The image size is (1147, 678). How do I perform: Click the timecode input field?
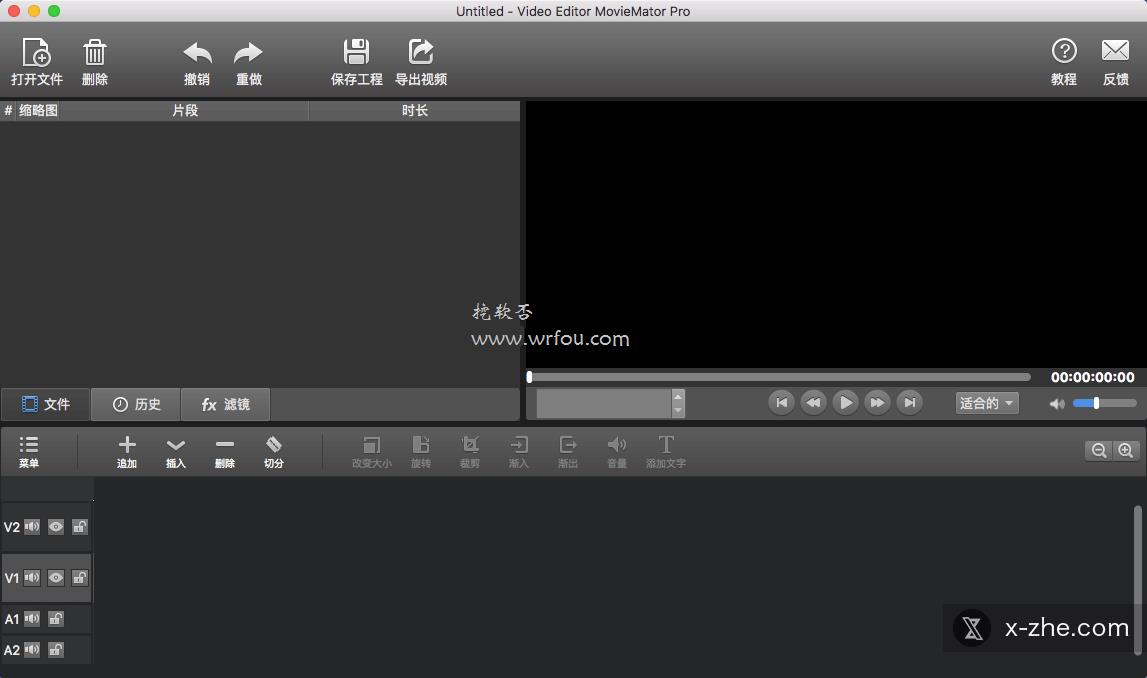click(604, 404)
